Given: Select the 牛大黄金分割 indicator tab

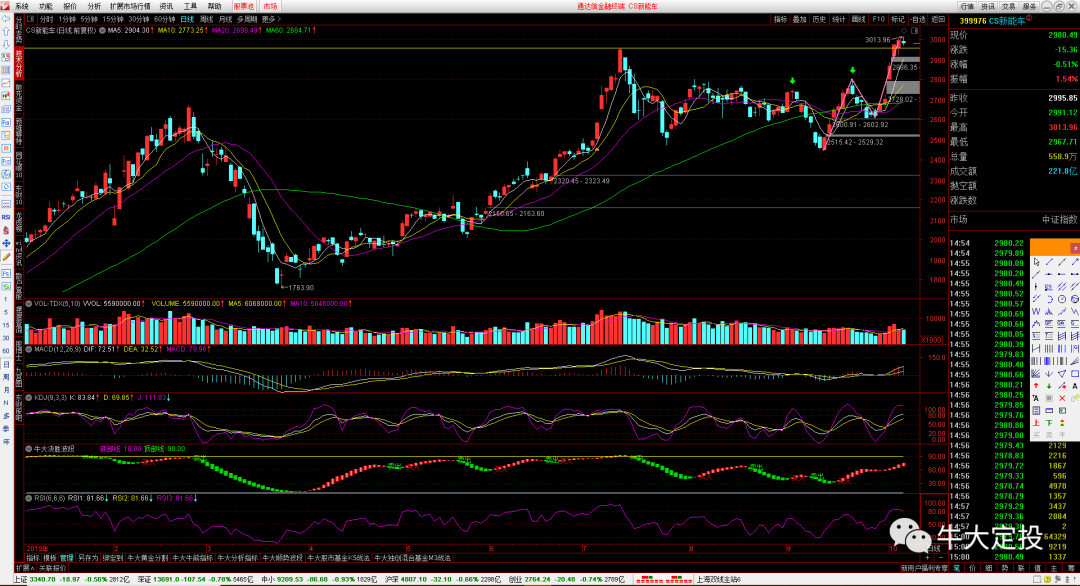Looking at the screenshot, I should [147, 558].
